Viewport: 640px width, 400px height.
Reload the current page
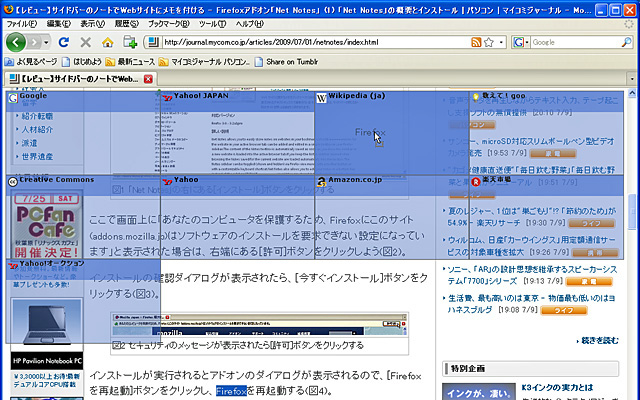64,42
